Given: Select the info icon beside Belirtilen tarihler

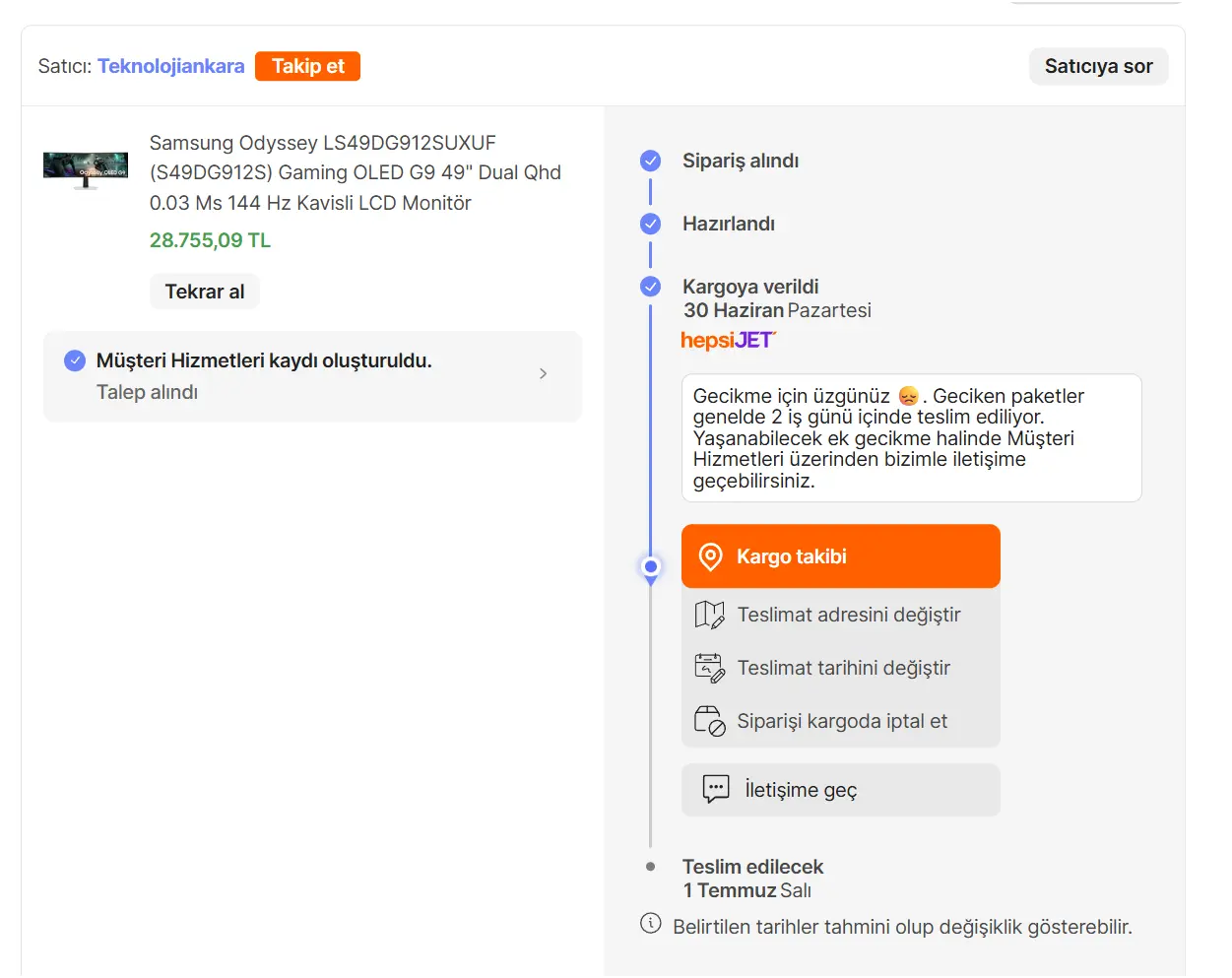Looking at the screenshot, I should [x=651, y=923].
